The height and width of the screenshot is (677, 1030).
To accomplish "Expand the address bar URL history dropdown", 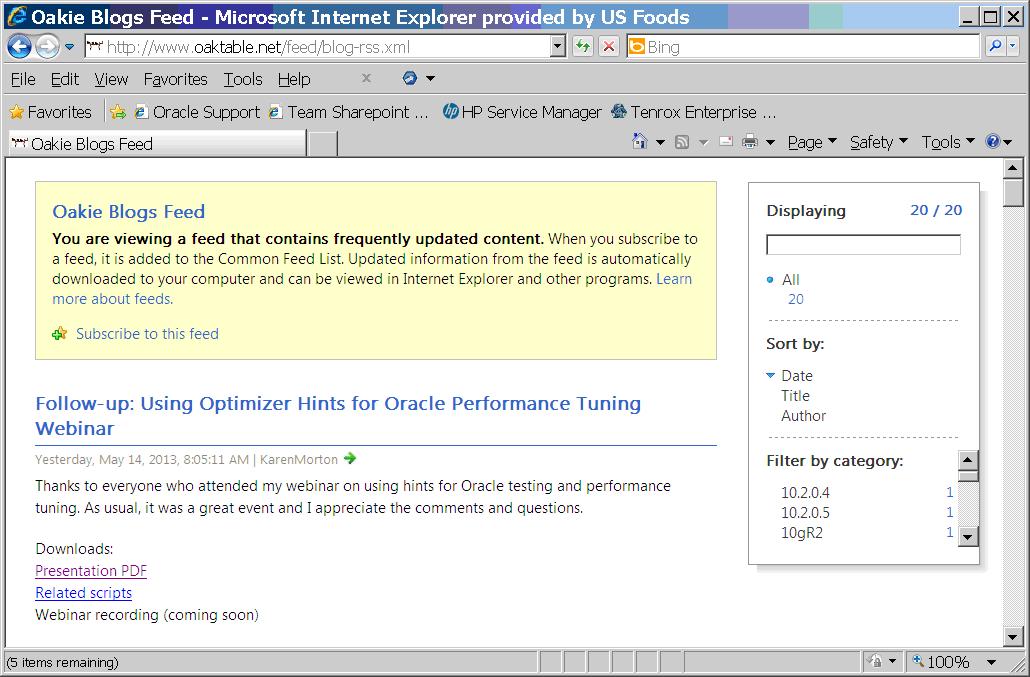I will coord(558,47).
